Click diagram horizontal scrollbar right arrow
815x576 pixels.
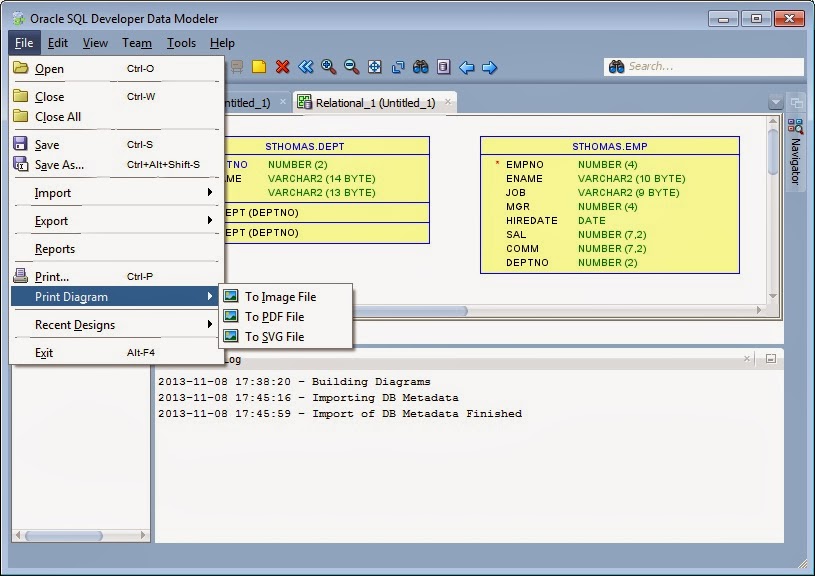759,310
